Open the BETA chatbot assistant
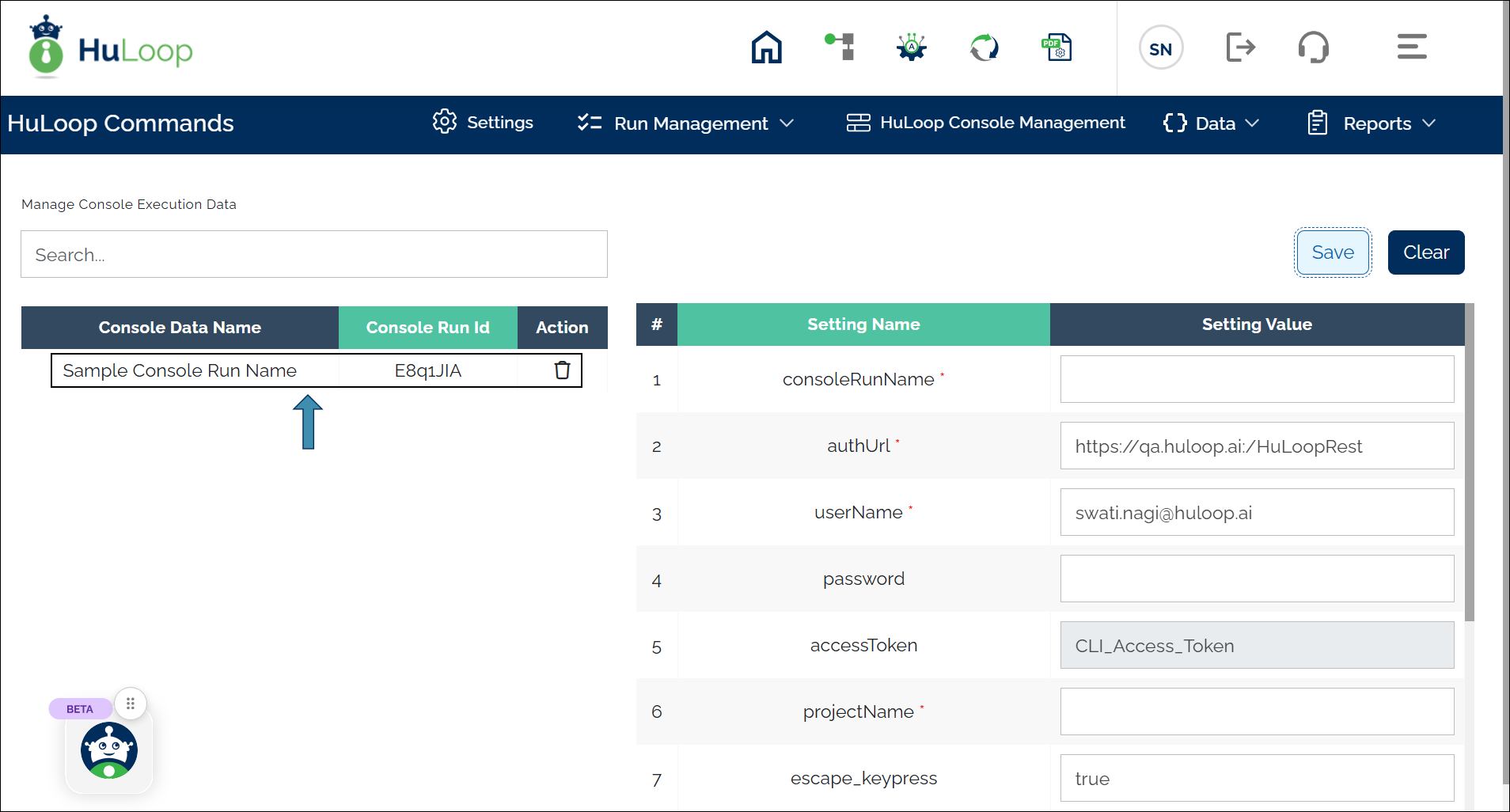This screenshot has height=812, width=1510. click(x=109, y=750)
